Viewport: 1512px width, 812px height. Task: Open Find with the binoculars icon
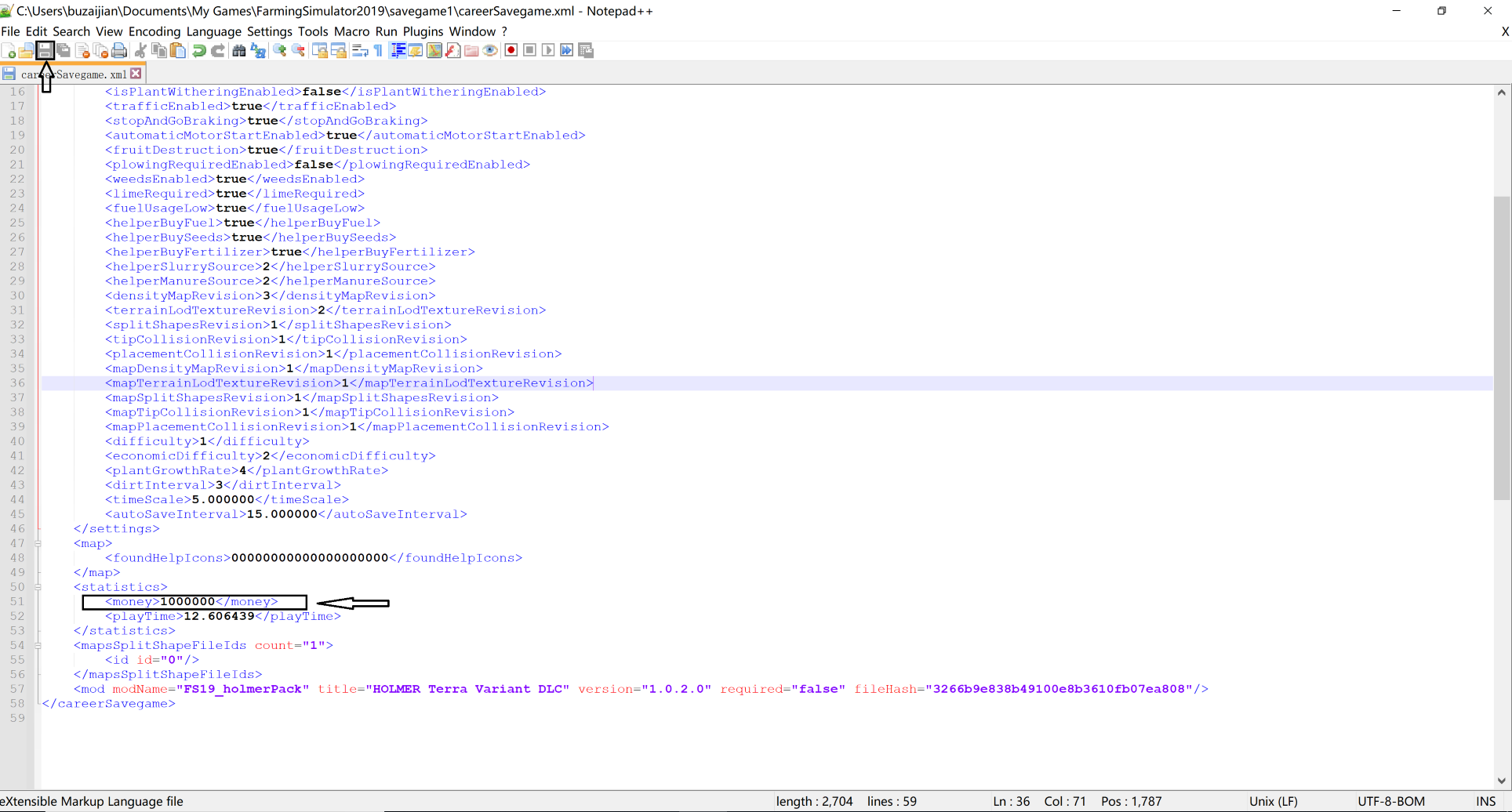click(x=239, y=50)
